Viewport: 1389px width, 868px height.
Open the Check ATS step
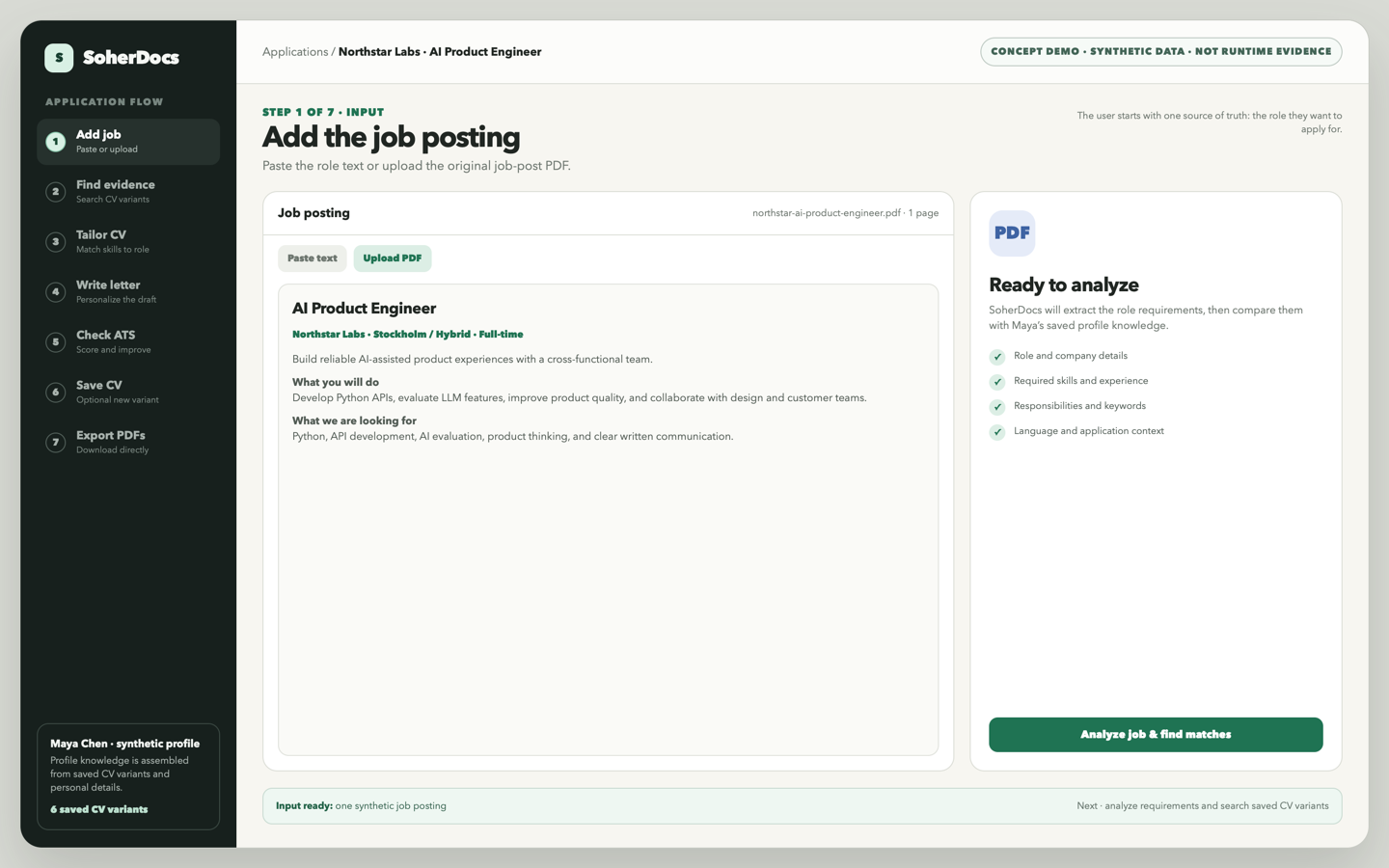[128, 342]
